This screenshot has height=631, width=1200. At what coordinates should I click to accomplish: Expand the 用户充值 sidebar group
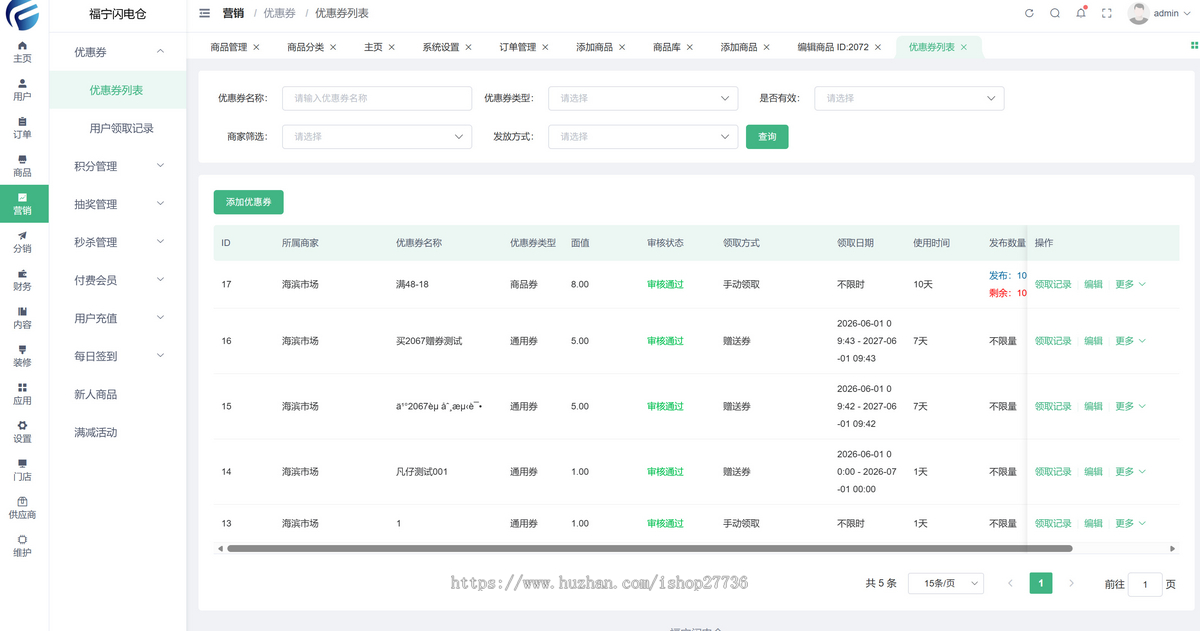click(x=117, y=318)
